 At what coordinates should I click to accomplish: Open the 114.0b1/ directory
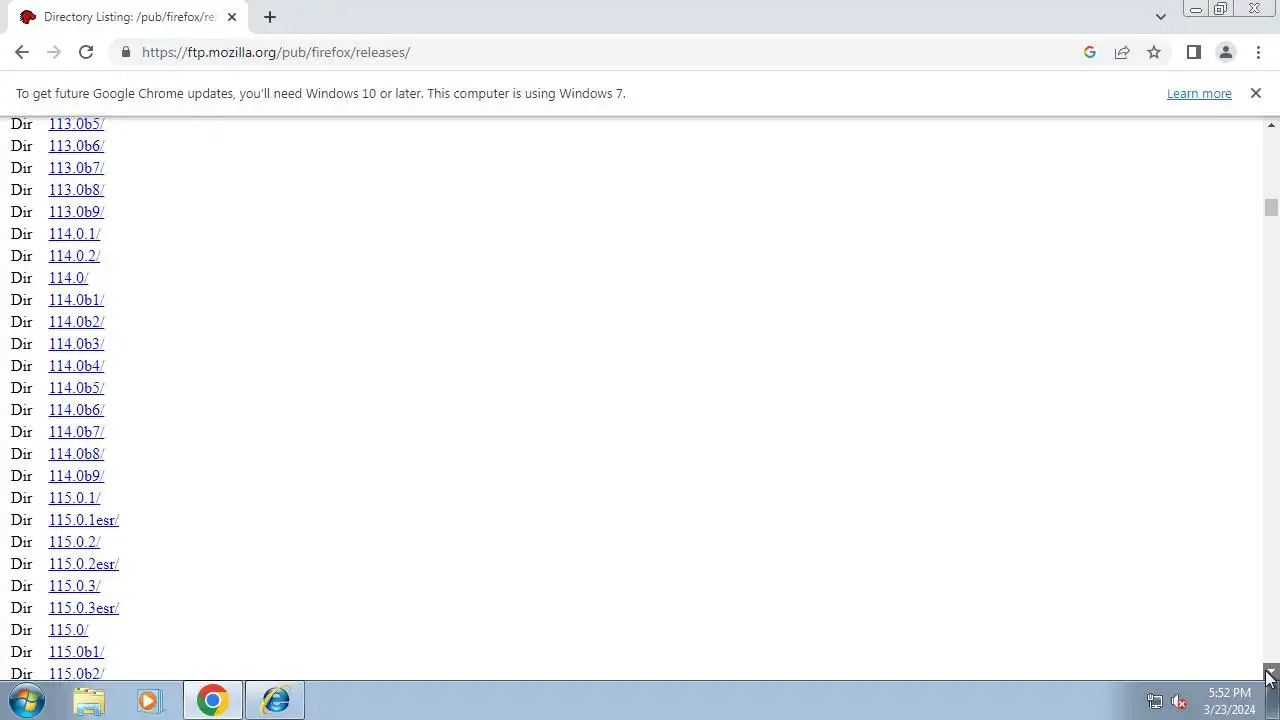(76, 300)
